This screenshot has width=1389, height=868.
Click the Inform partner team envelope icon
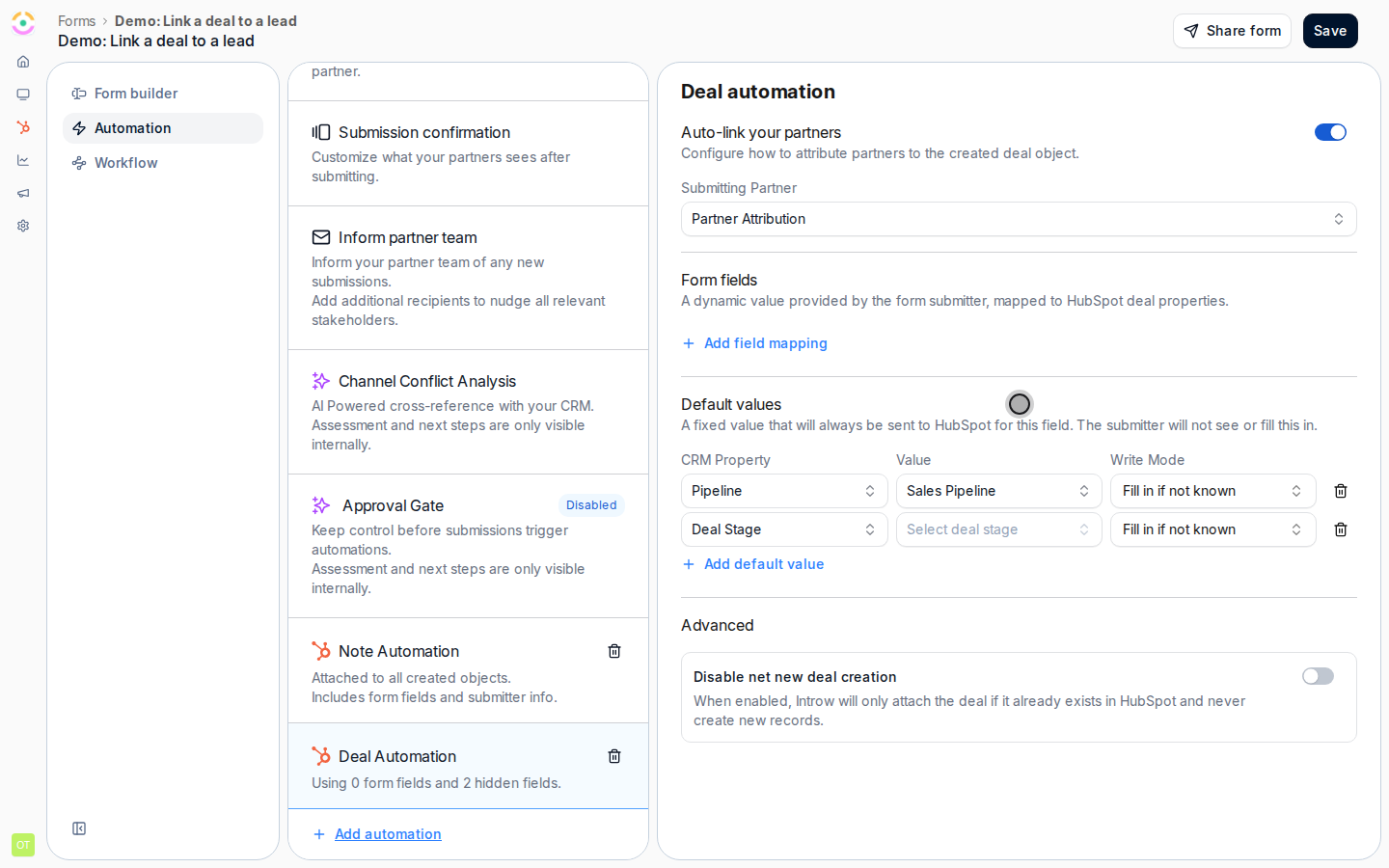(321, 237)
